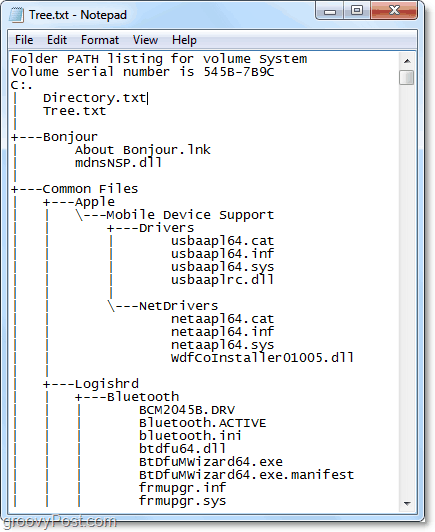
Task: Open the View menu
Action: pyautogui.click(x=145, y=40)
